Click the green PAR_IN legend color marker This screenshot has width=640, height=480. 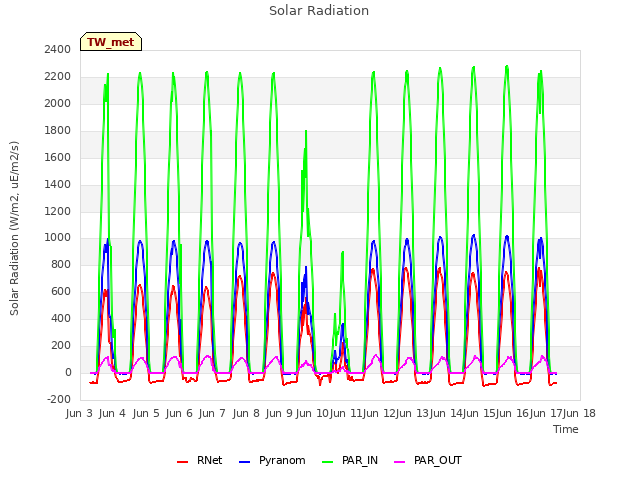[327, 462]
